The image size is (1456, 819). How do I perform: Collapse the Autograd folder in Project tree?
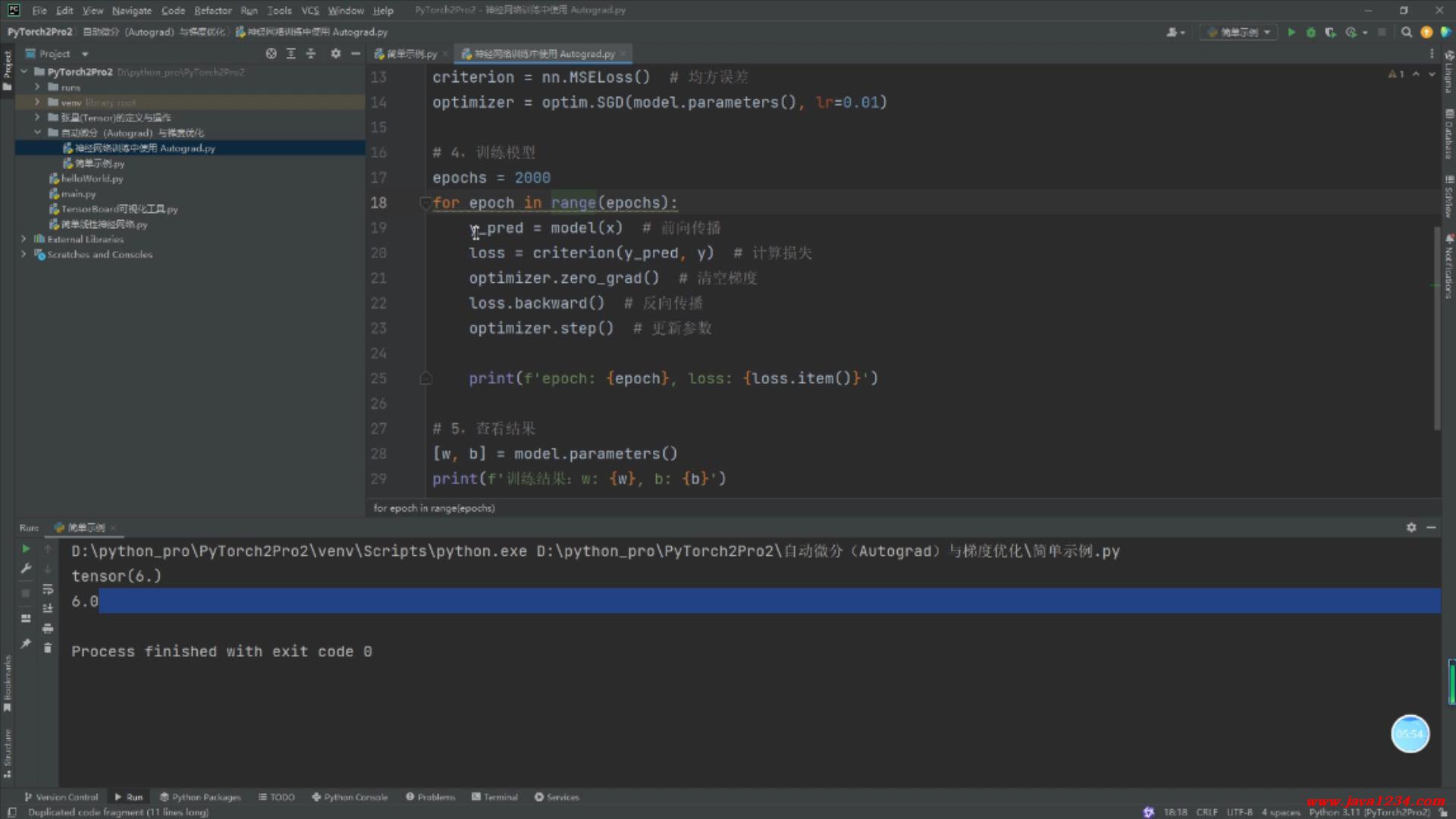[x=37, y=133]
